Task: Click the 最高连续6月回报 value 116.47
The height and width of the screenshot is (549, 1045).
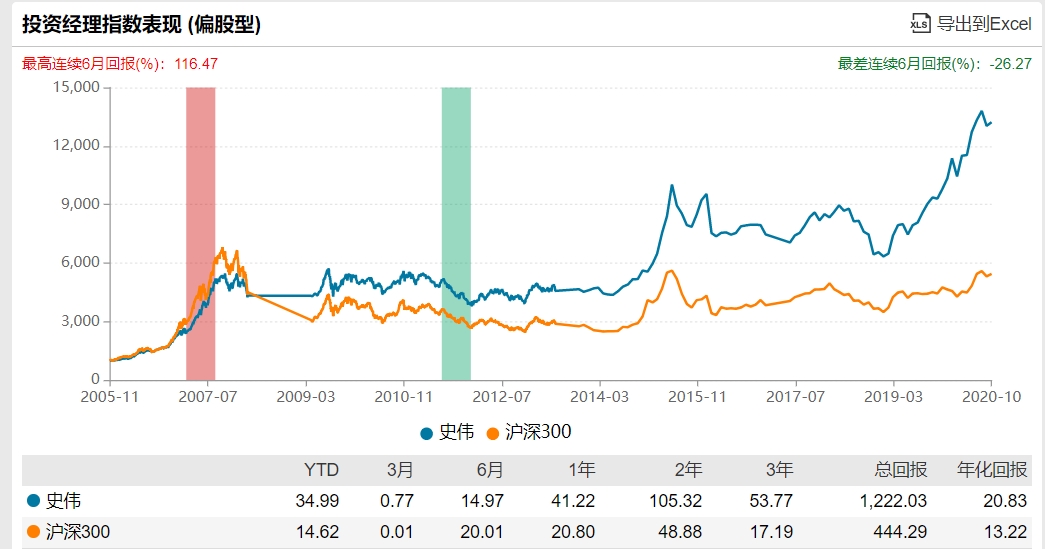Action: pyautogui.click(x=196, y=64)
